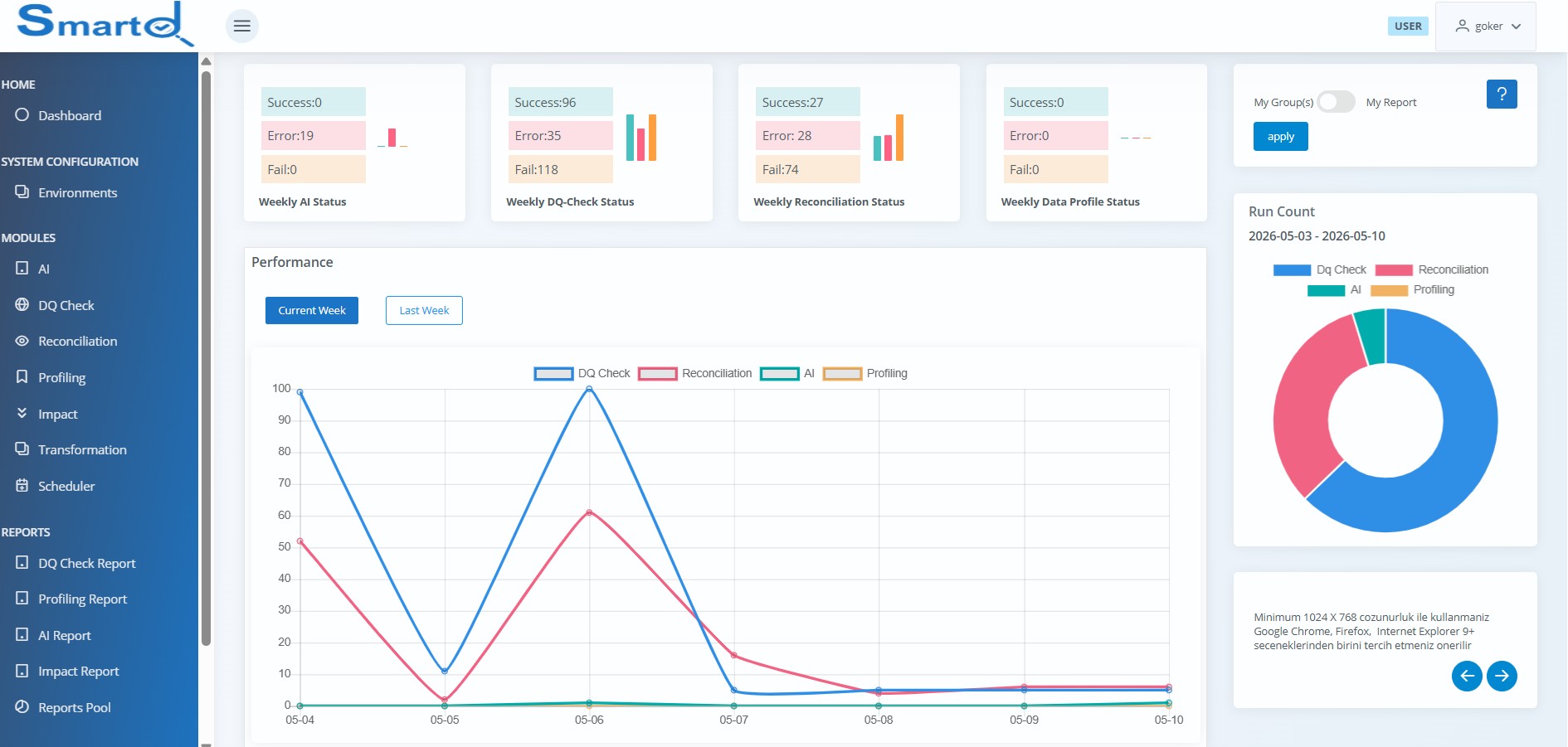The image size is (1568, 747).
Task: Open Reconciliation module in sidebar
Action: 78,341
